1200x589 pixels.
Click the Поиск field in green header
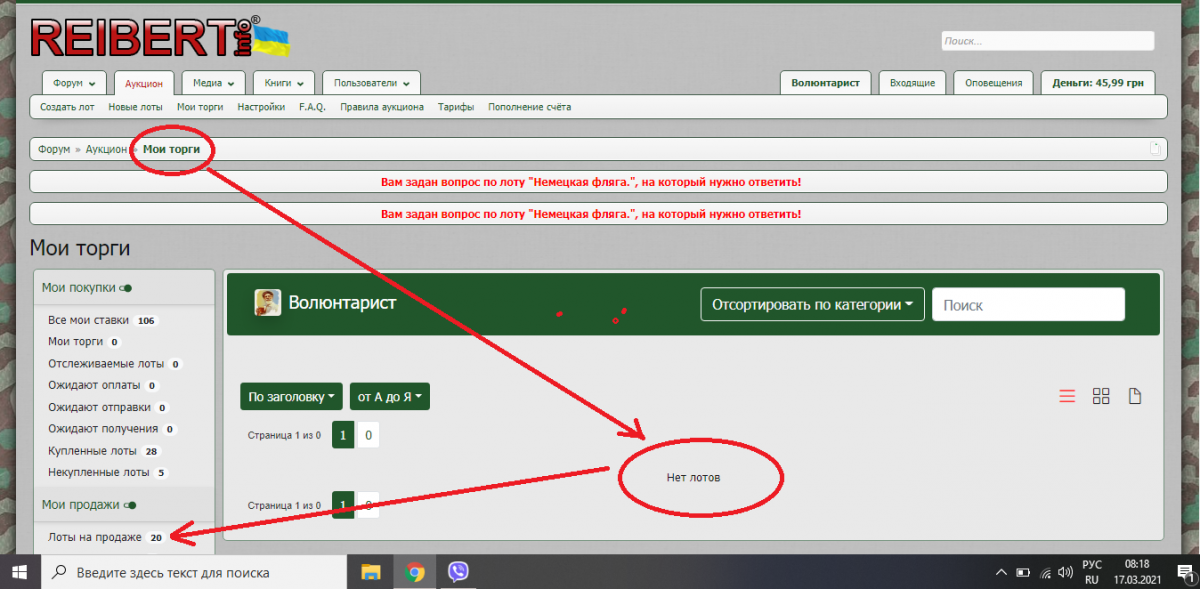click(x=1027, y=305)
